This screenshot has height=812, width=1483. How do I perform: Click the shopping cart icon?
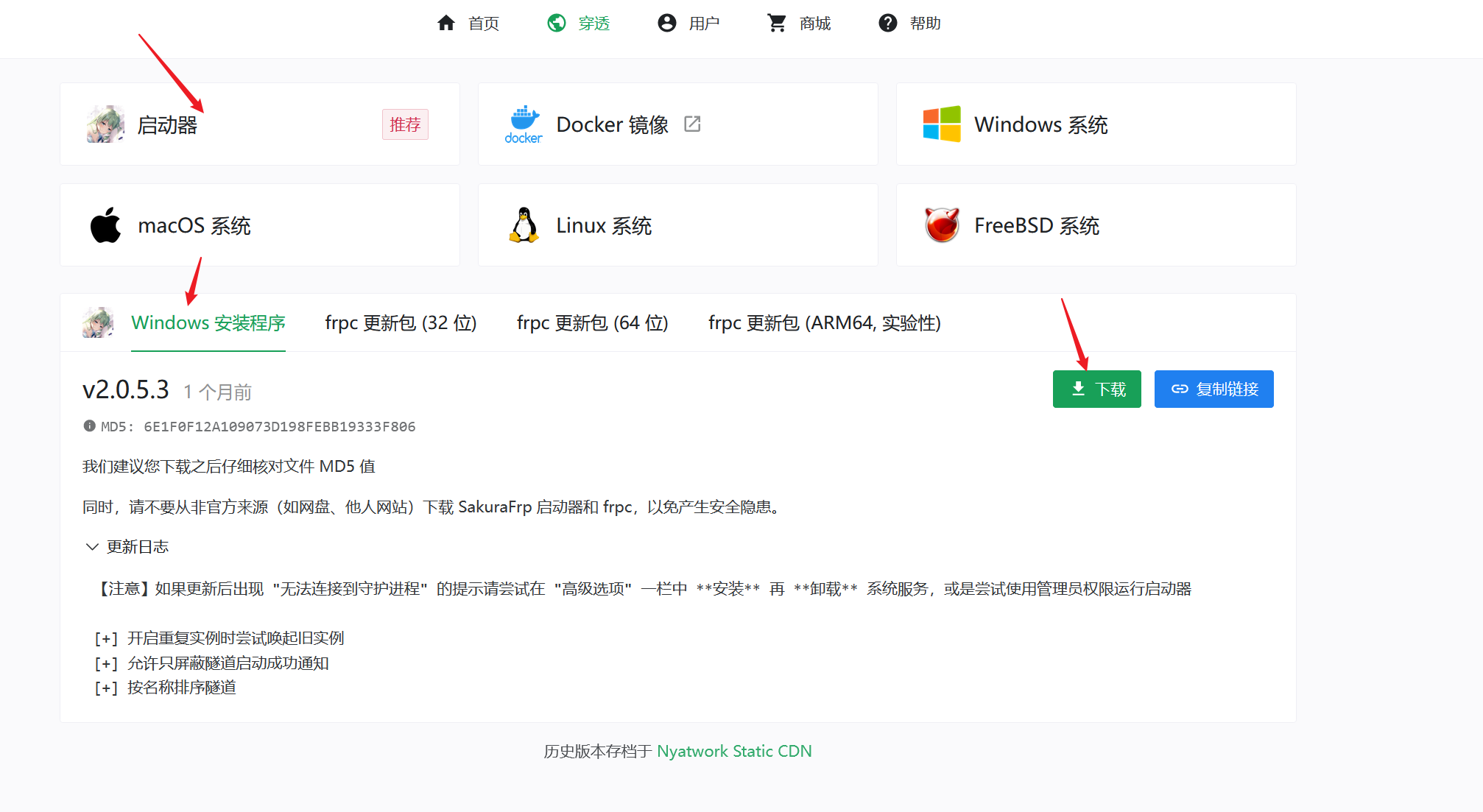pos(777,23)
